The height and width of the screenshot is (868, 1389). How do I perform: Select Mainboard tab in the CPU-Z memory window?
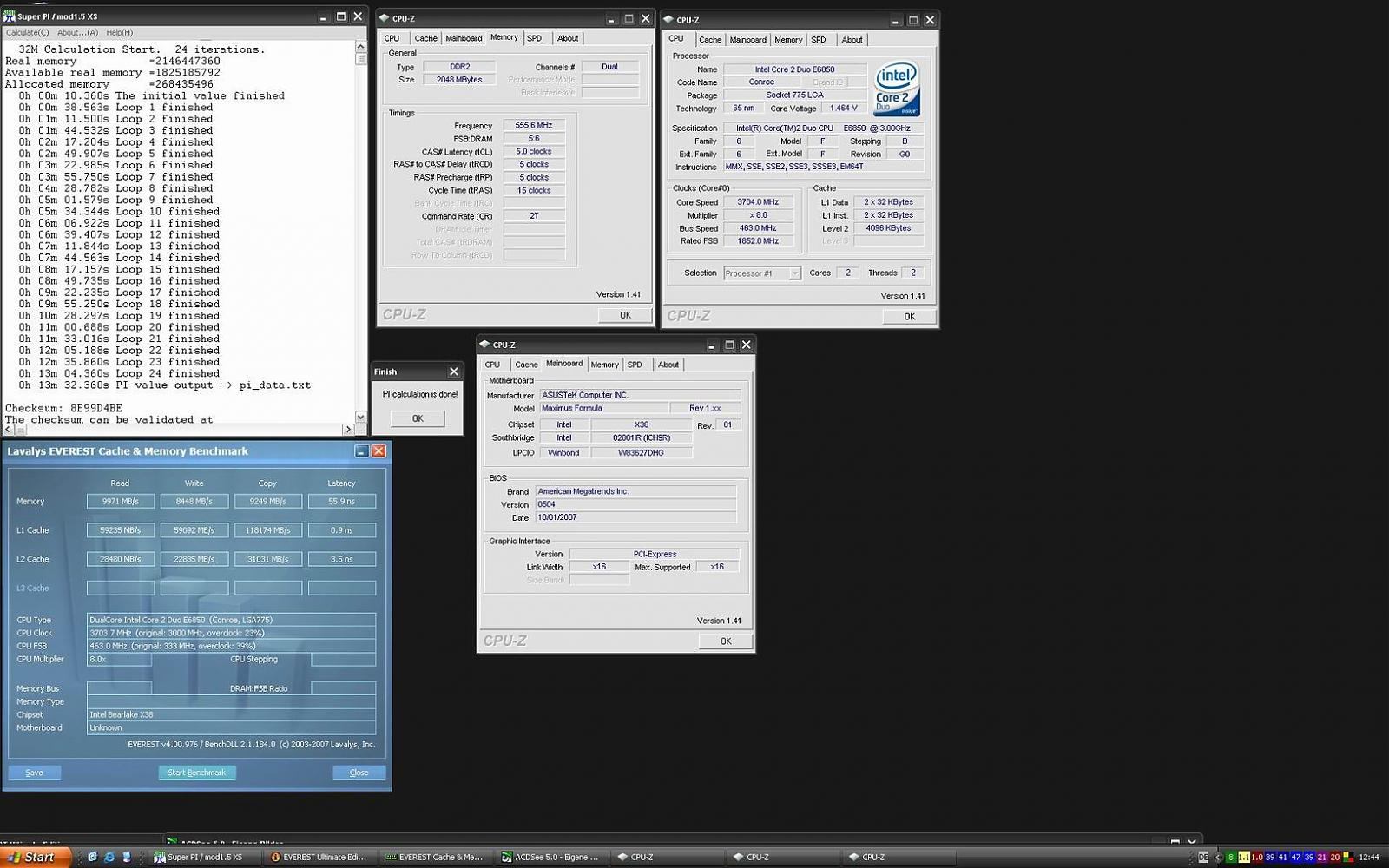click(x=464, y=38)
